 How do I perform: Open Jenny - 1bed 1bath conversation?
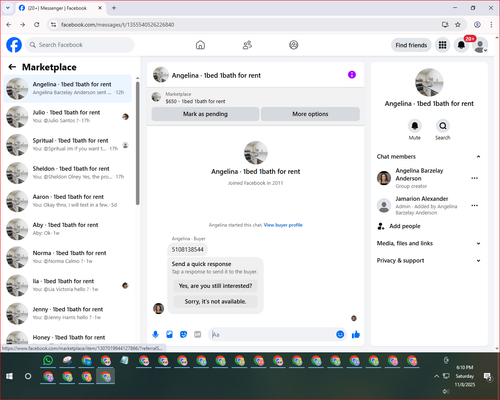coord(68,313)
